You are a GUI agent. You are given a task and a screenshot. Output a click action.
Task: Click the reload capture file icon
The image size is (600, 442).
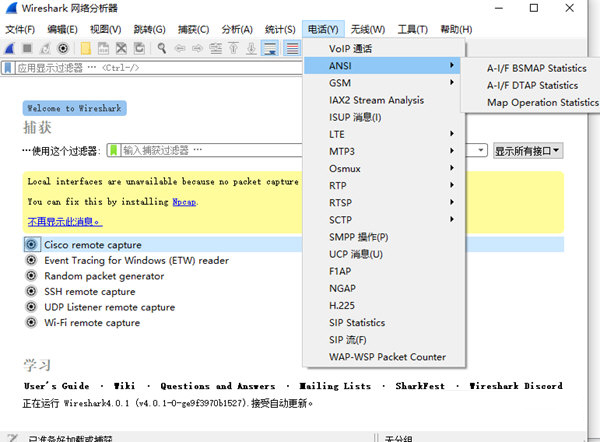[x=139, y=48]
